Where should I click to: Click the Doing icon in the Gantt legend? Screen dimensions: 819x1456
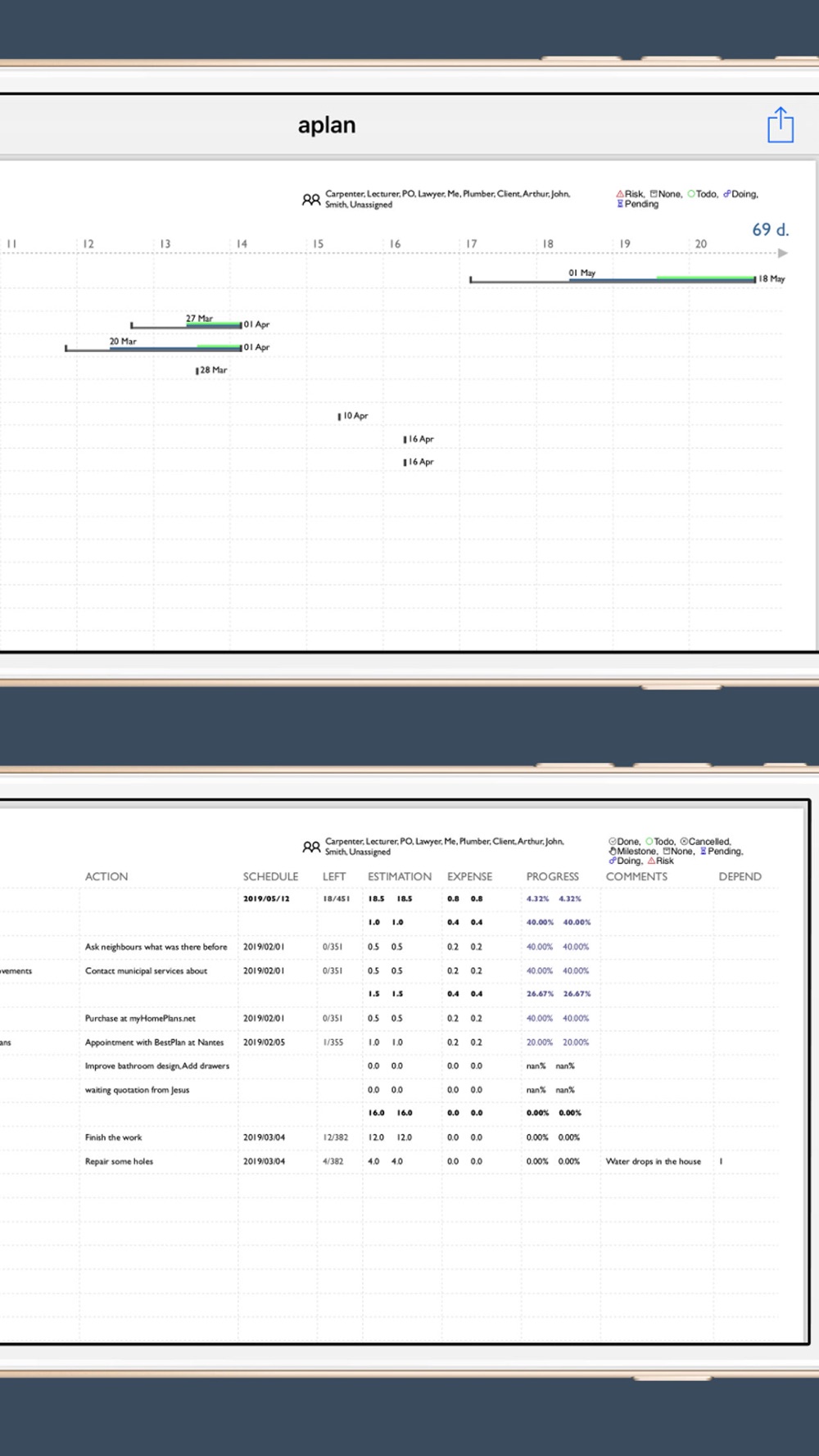point(726,194)
